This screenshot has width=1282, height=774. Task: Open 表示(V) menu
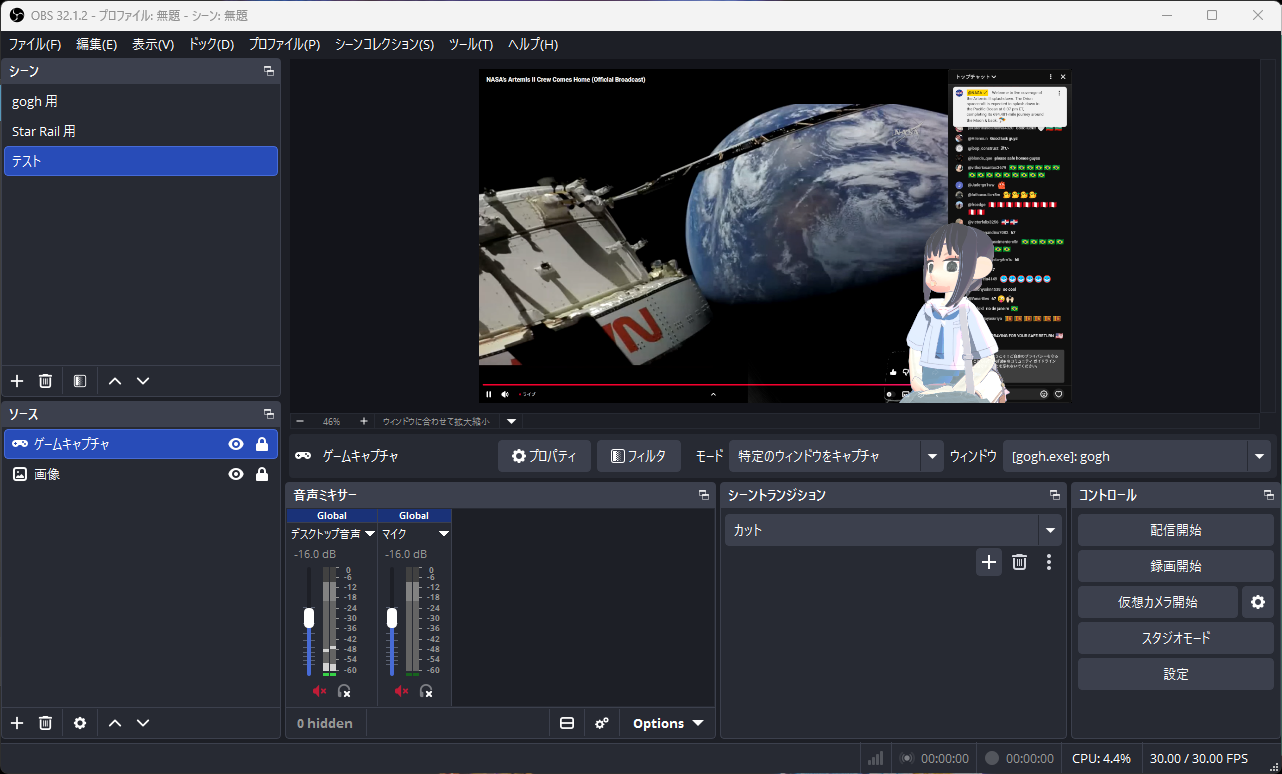(153, 44)
